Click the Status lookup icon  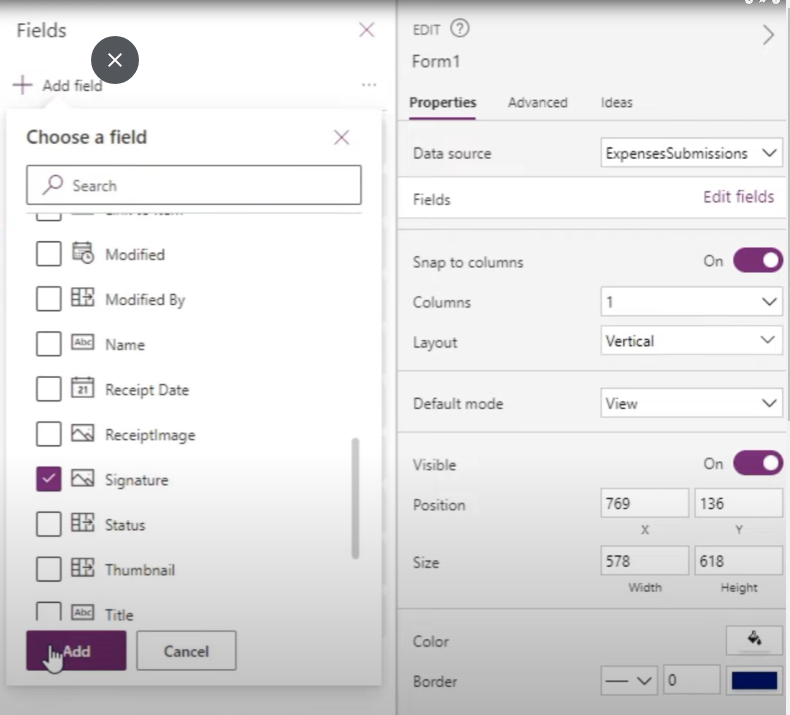point(83,523)
